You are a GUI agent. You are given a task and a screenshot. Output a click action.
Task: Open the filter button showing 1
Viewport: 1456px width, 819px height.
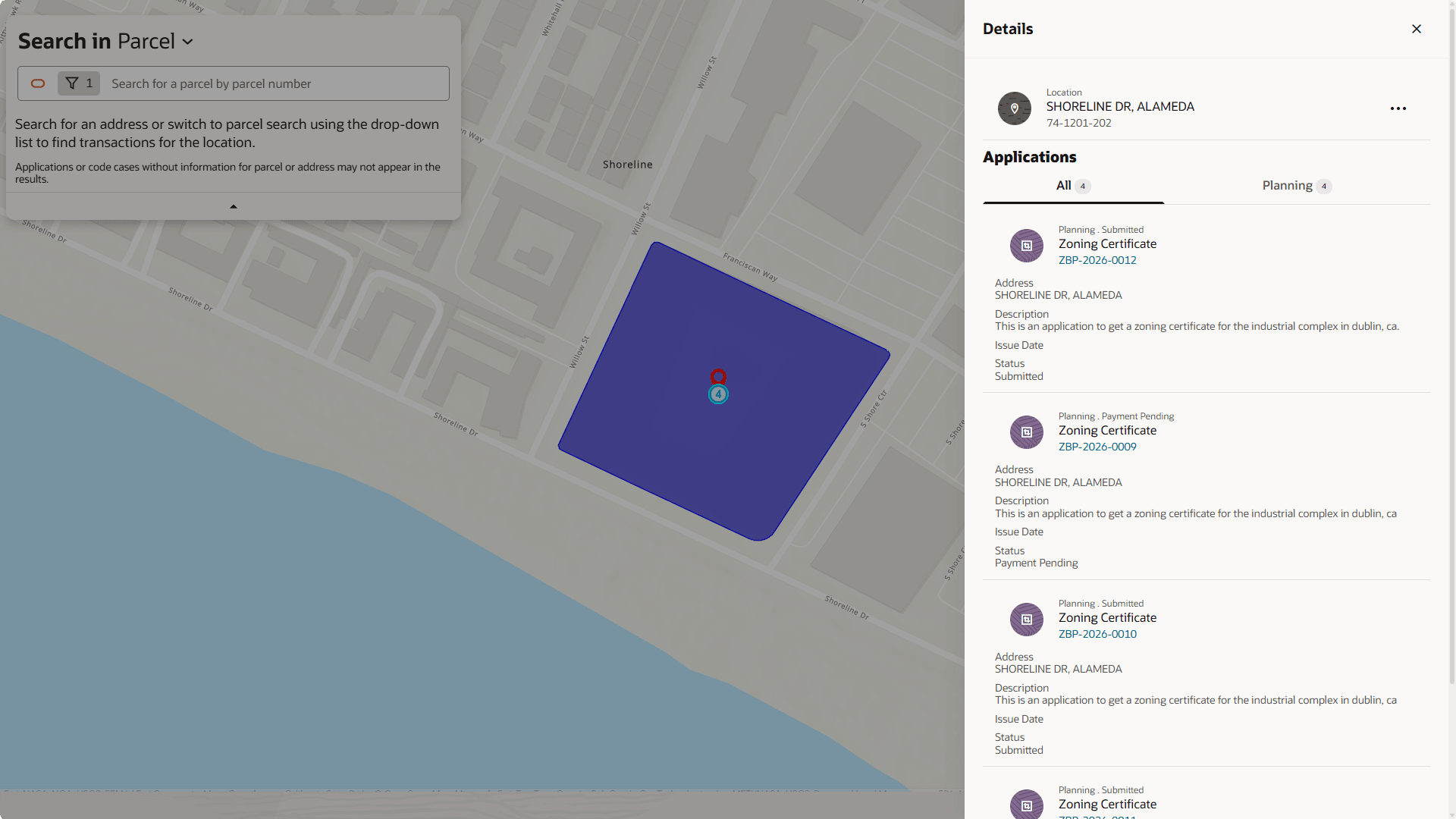click(79, 83)
